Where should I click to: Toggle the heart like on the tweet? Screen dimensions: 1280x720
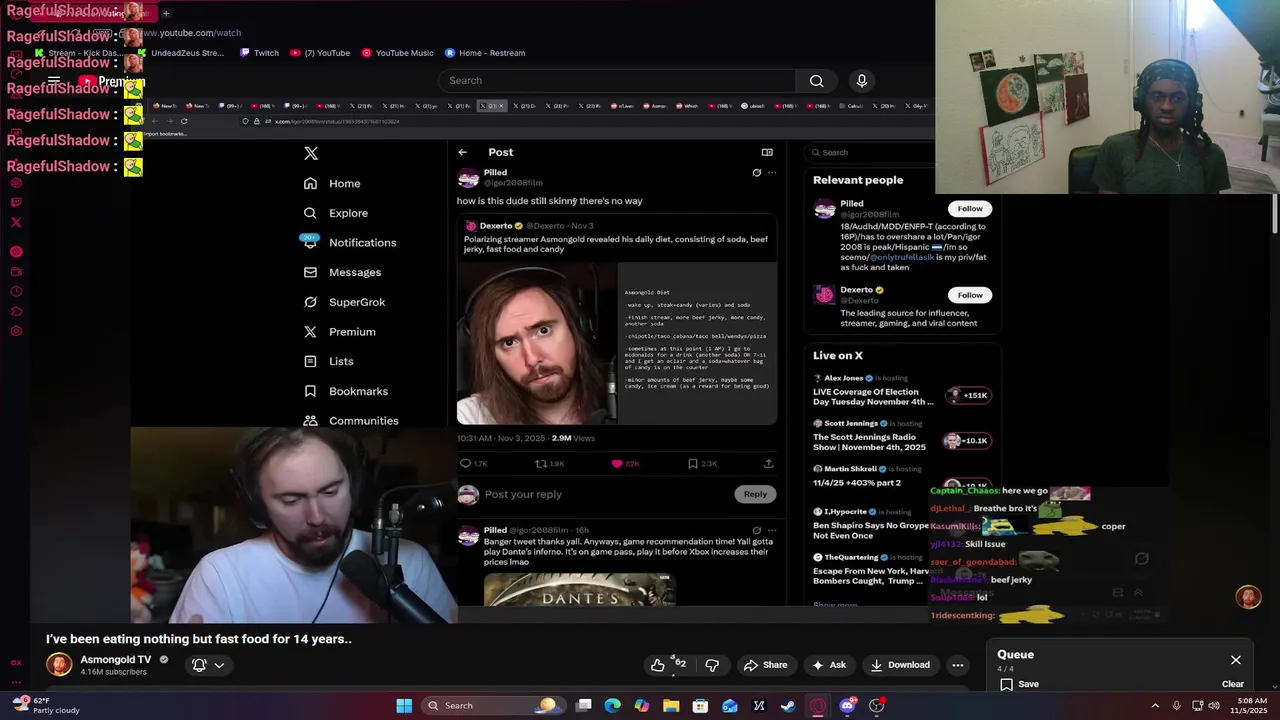[x=617, y=464]
